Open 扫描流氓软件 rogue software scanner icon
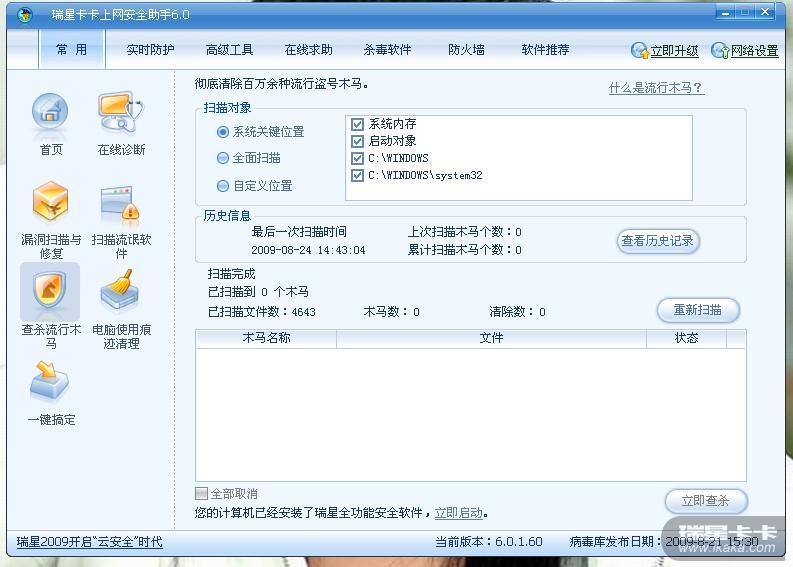Screen dimensions: 793x567 [x=120, y=204]
